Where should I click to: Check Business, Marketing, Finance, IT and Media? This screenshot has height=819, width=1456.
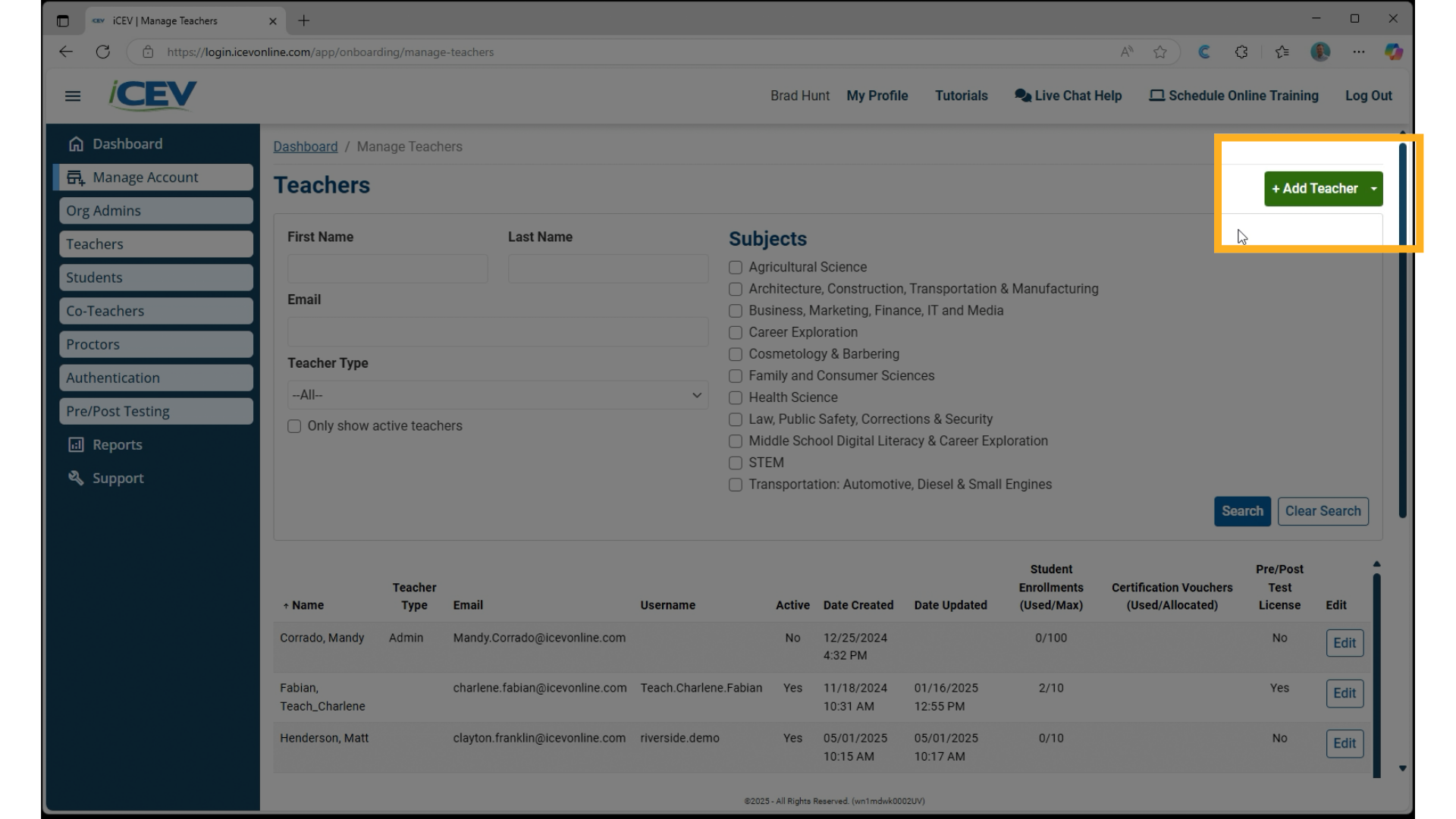coord(736,311)
